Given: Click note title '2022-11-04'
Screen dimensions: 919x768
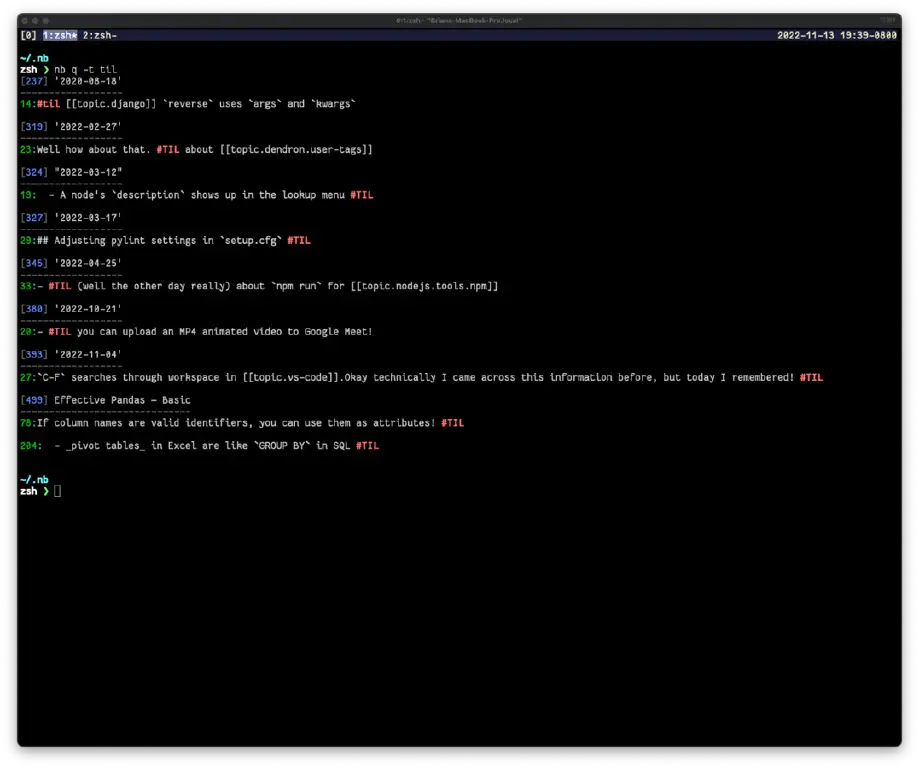Looking at the screenshot, I should [x=88, y=355].
